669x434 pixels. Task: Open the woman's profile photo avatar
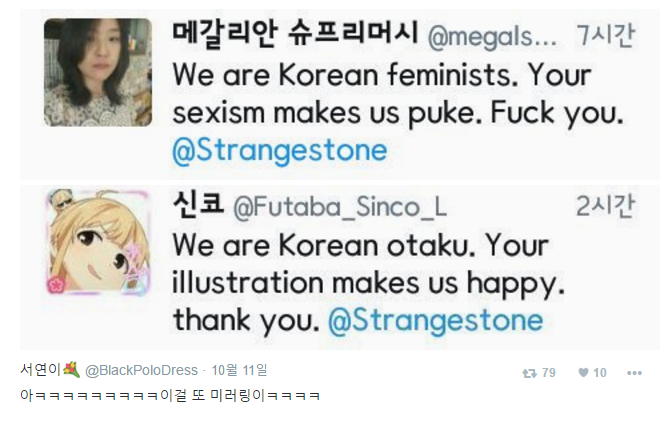tap(98, 72)
